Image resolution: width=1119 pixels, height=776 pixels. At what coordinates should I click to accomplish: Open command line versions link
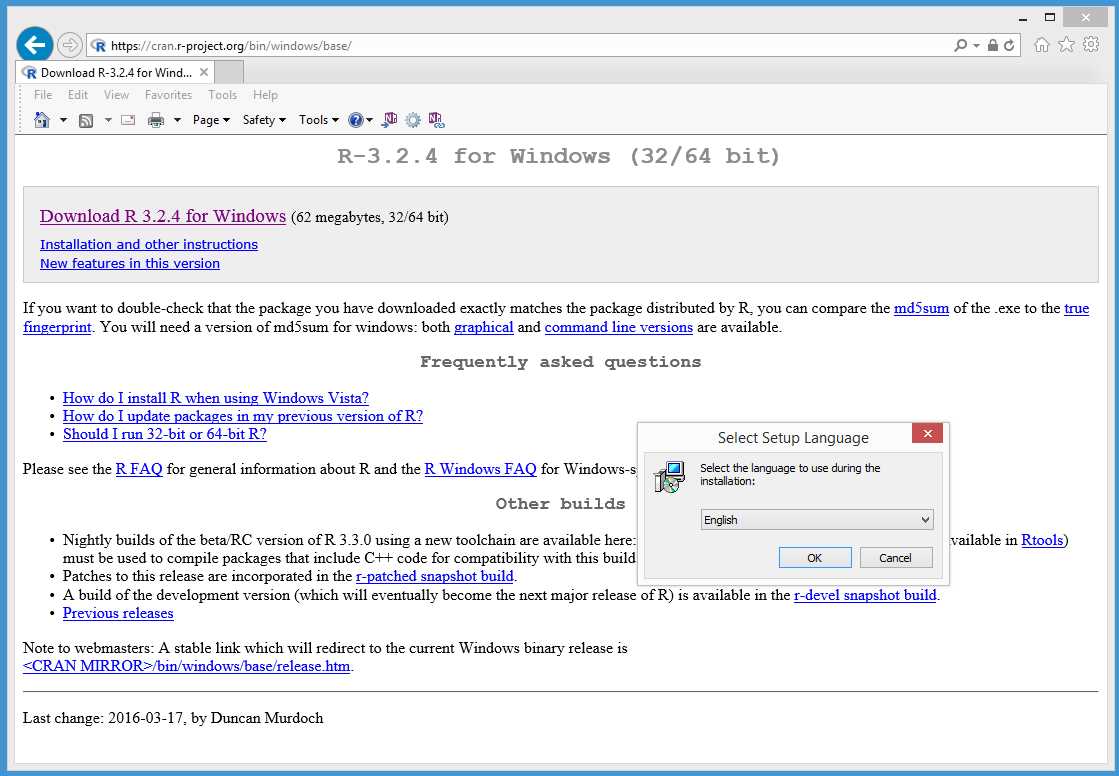point(619,327)
